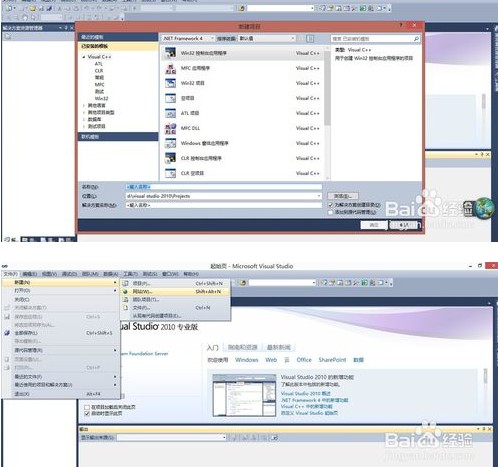
Task: Select the Win32 console application template icon
Action: 170,53
